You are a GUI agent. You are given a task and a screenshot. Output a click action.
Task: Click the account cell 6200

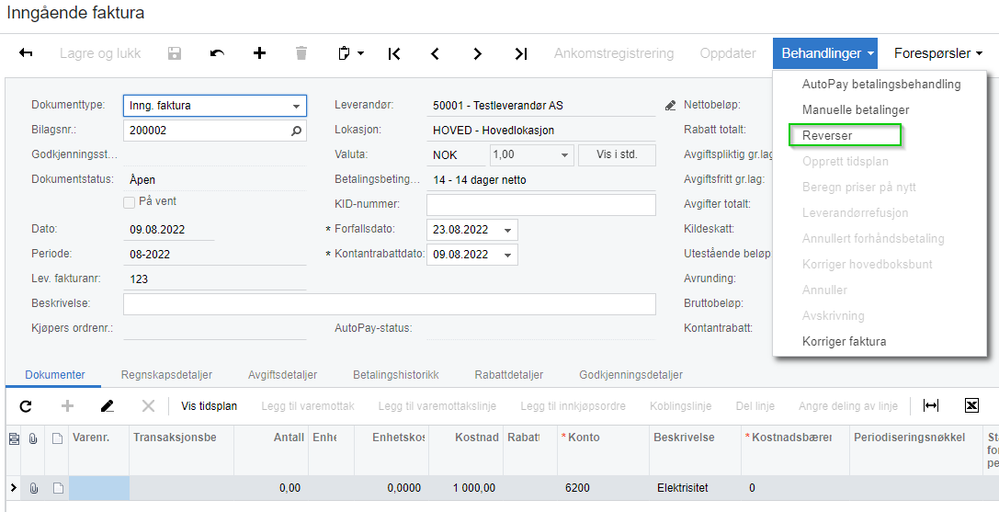point(601,488)
